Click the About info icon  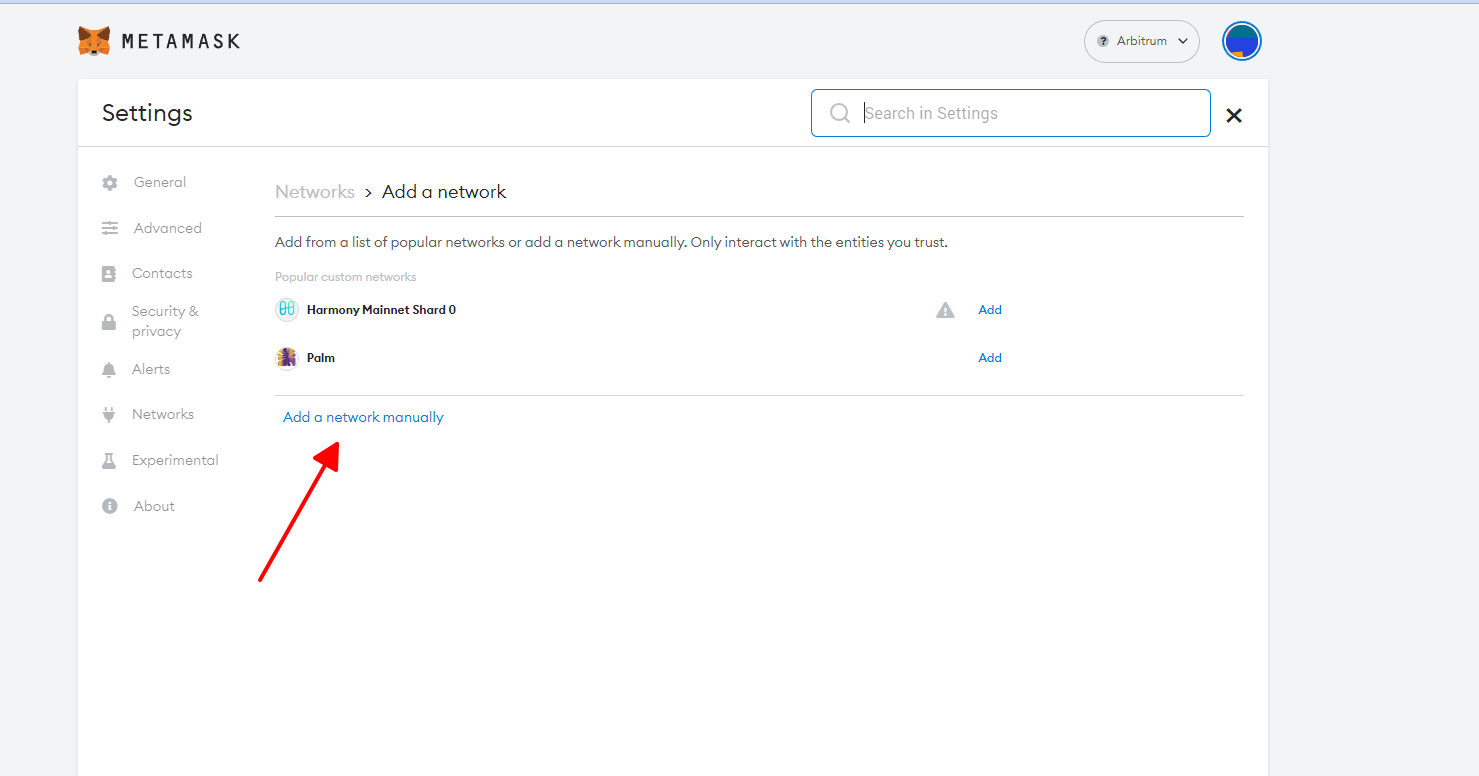click(x=110, y=506)
